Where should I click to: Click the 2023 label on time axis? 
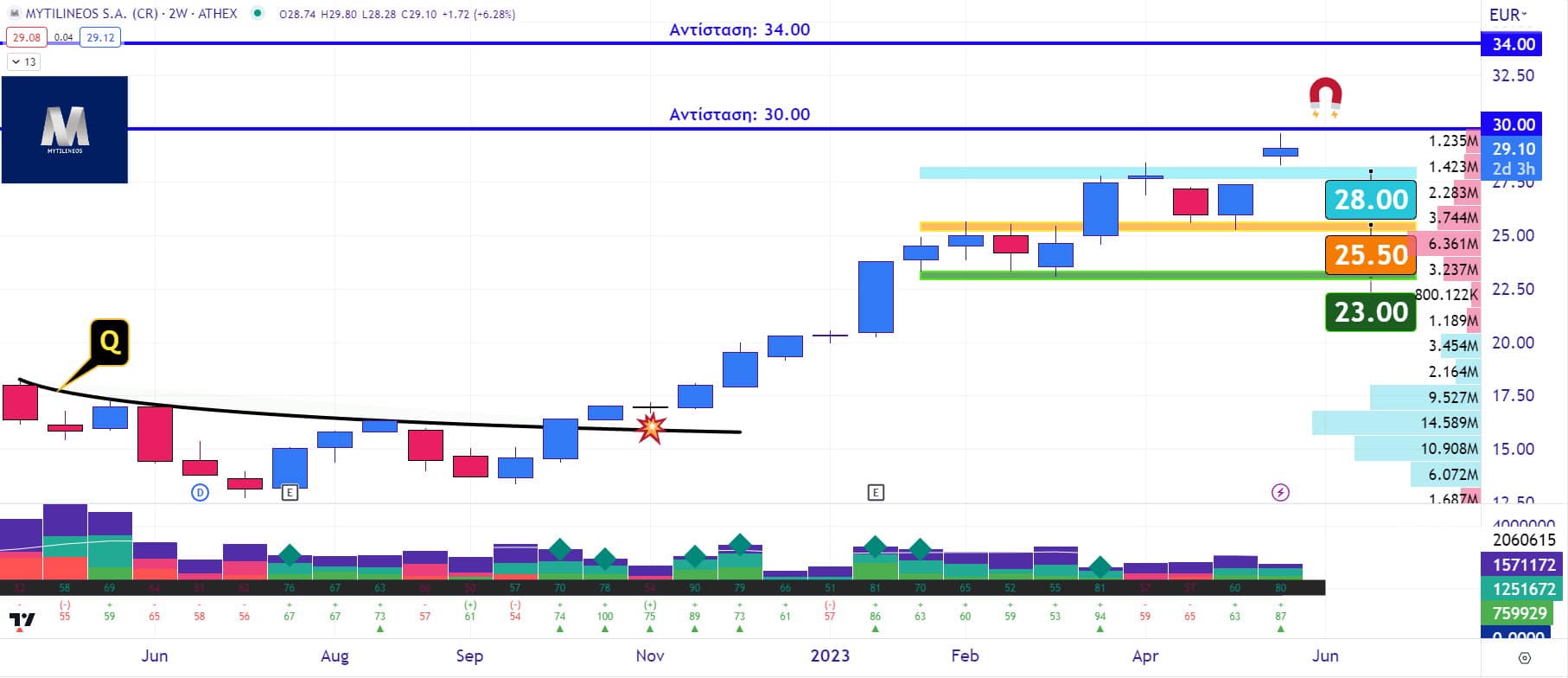click(830, 656)
